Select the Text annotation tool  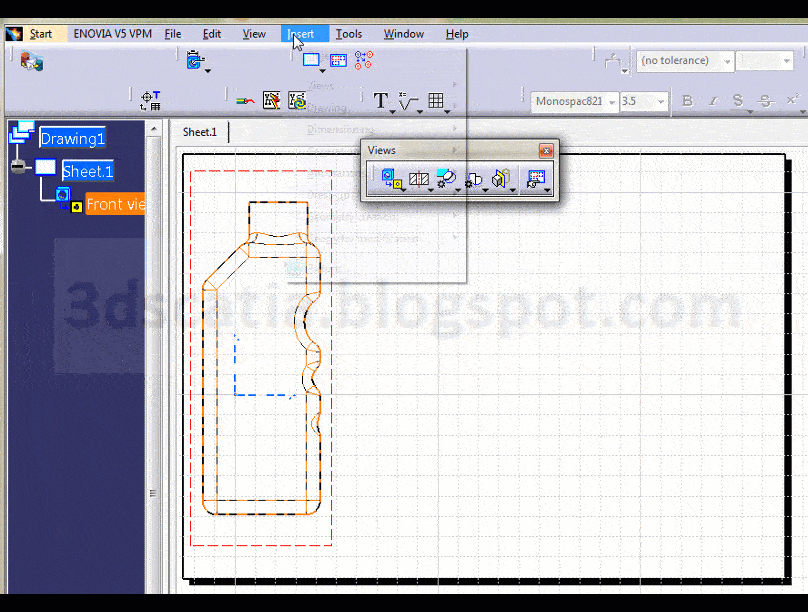381,101
